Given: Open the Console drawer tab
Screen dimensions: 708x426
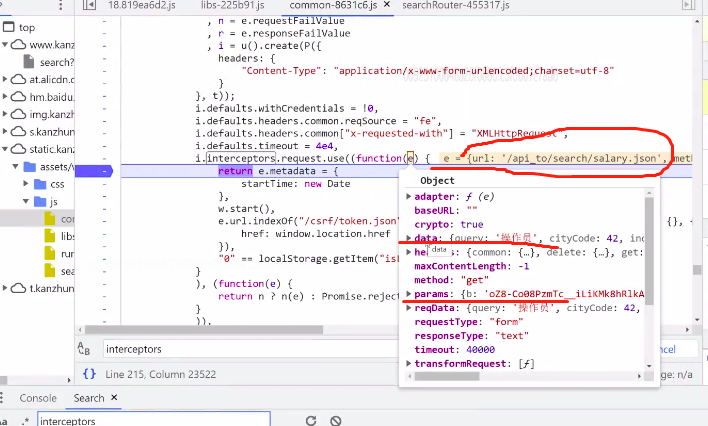Looking at the screenshot, I should click(38, 398).
